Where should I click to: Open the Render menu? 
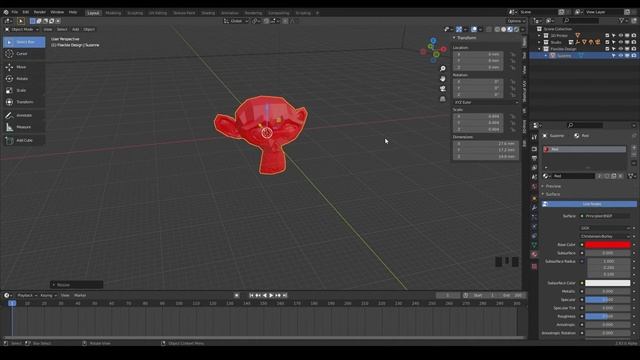(40, 12)
